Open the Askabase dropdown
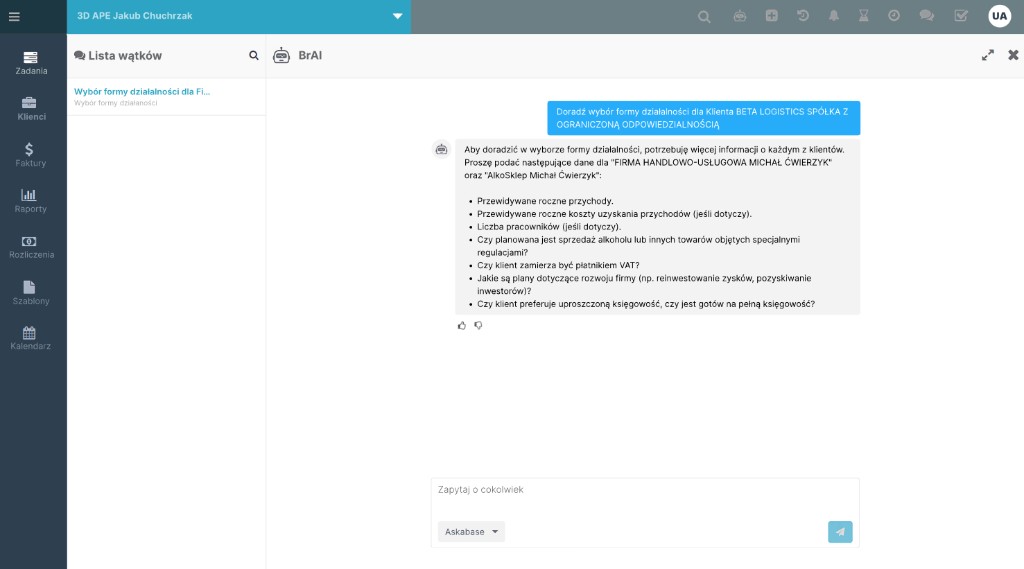This screenshot has height=569, width=1024. click(x=471, y=532)
